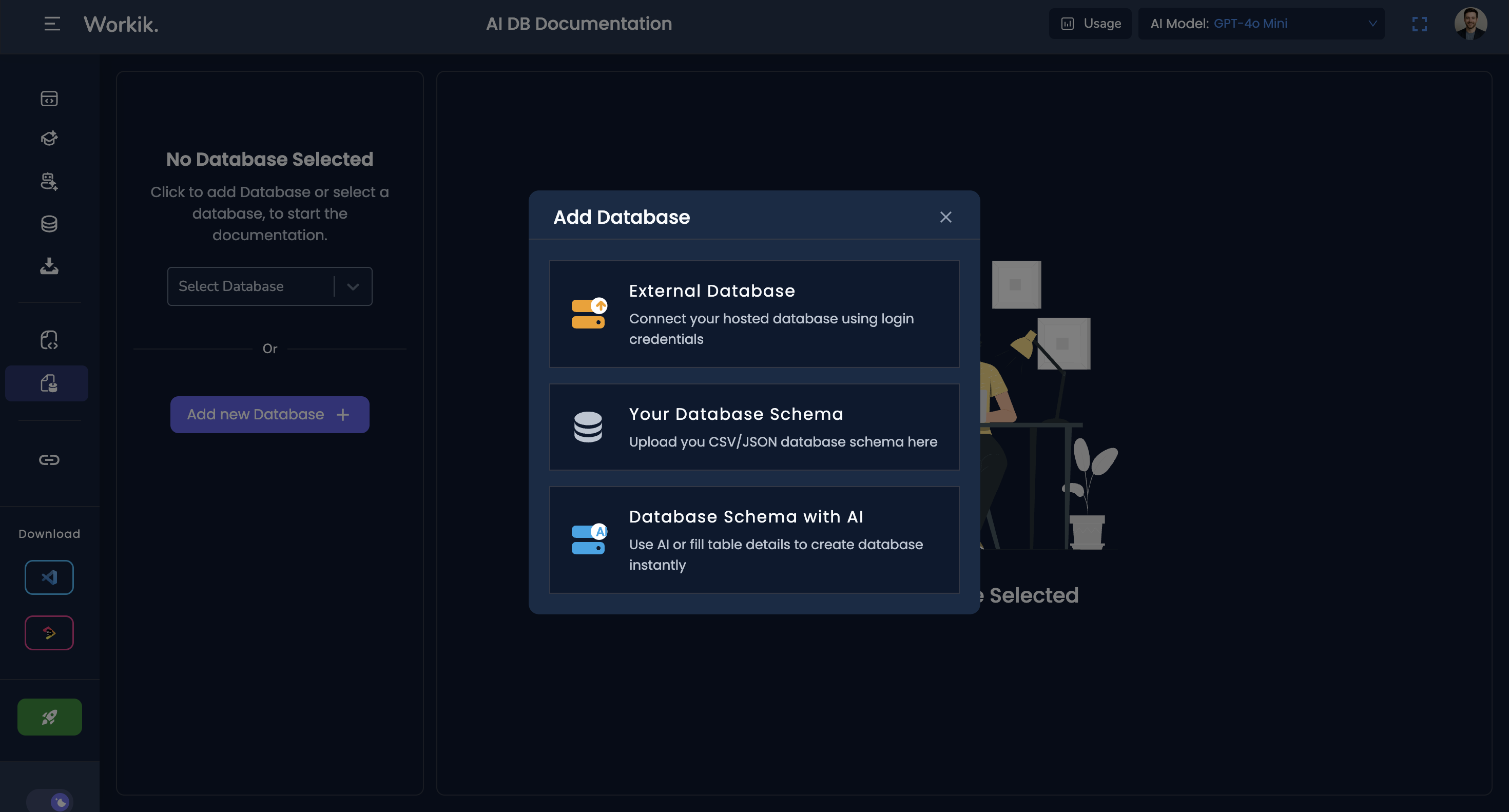Open the code window sidebar icon
This screenshot has width=1509, height=812.
[x=49, y=99]
